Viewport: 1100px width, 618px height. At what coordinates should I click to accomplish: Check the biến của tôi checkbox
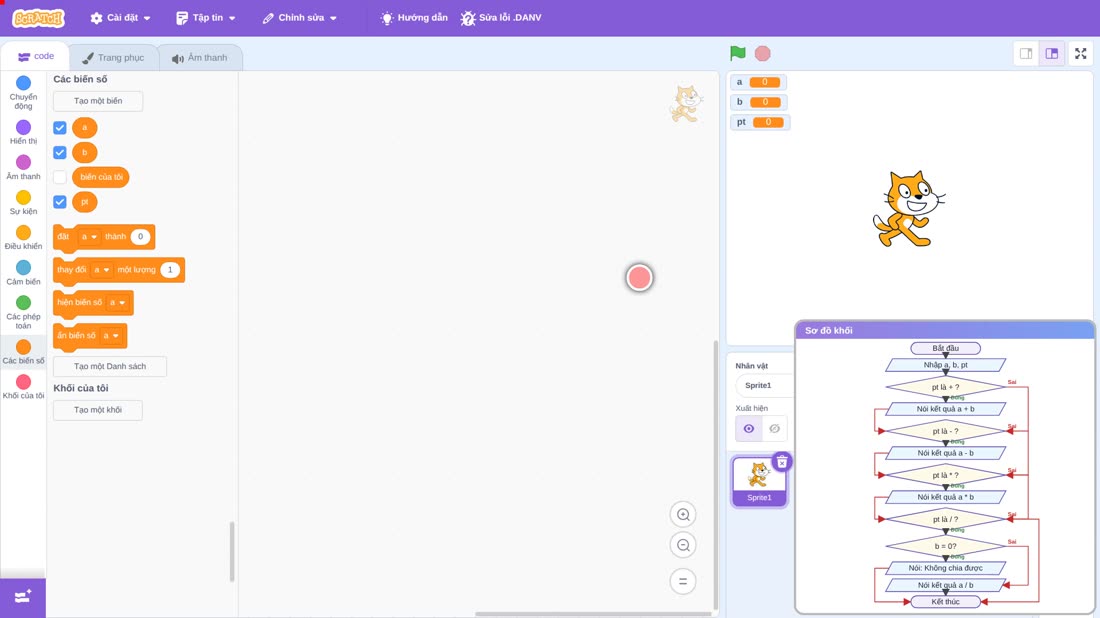[x=60, y=177]
